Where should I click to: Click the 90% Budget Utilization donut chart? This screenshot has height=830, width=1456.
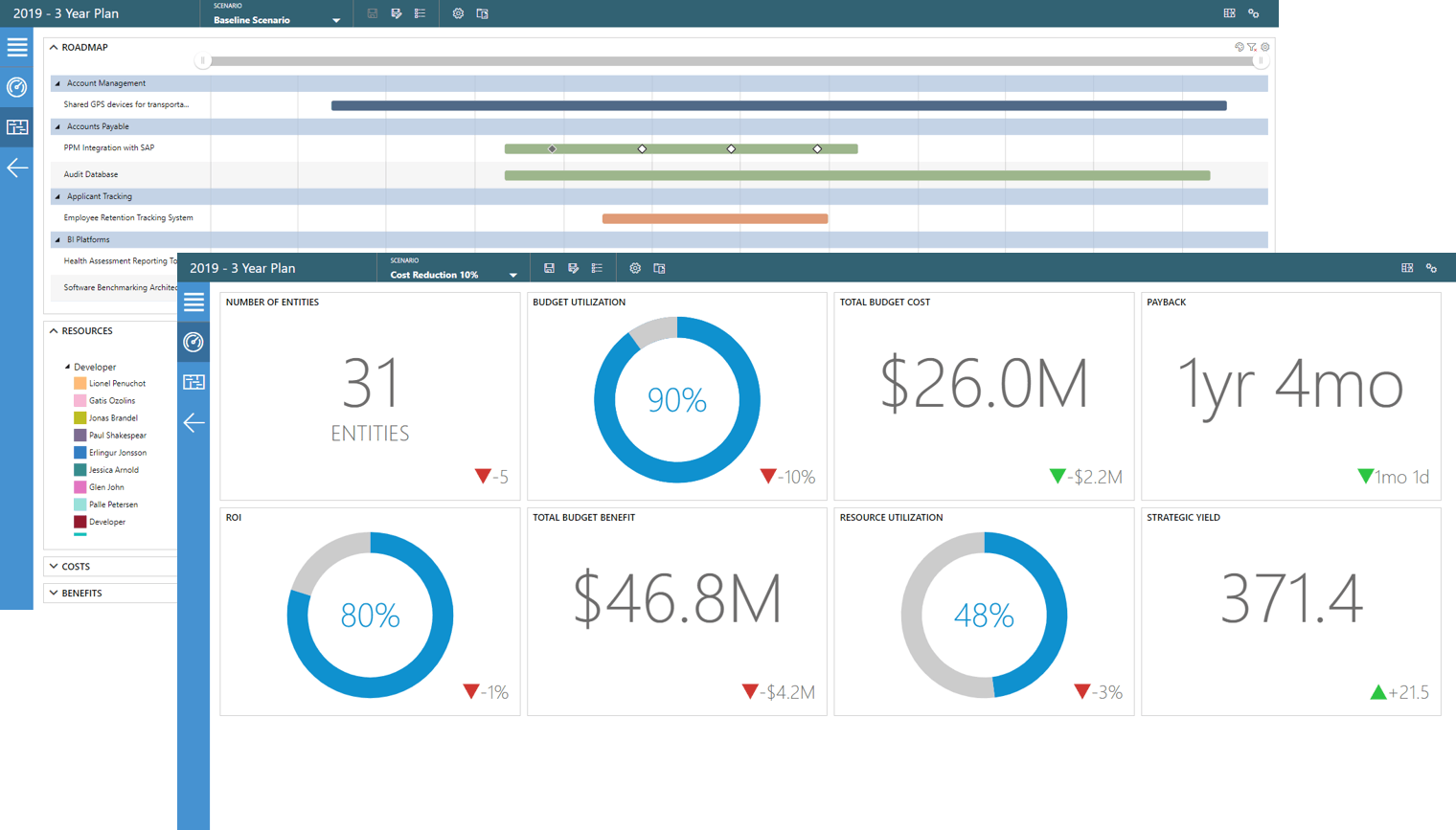tap(677, 400)
